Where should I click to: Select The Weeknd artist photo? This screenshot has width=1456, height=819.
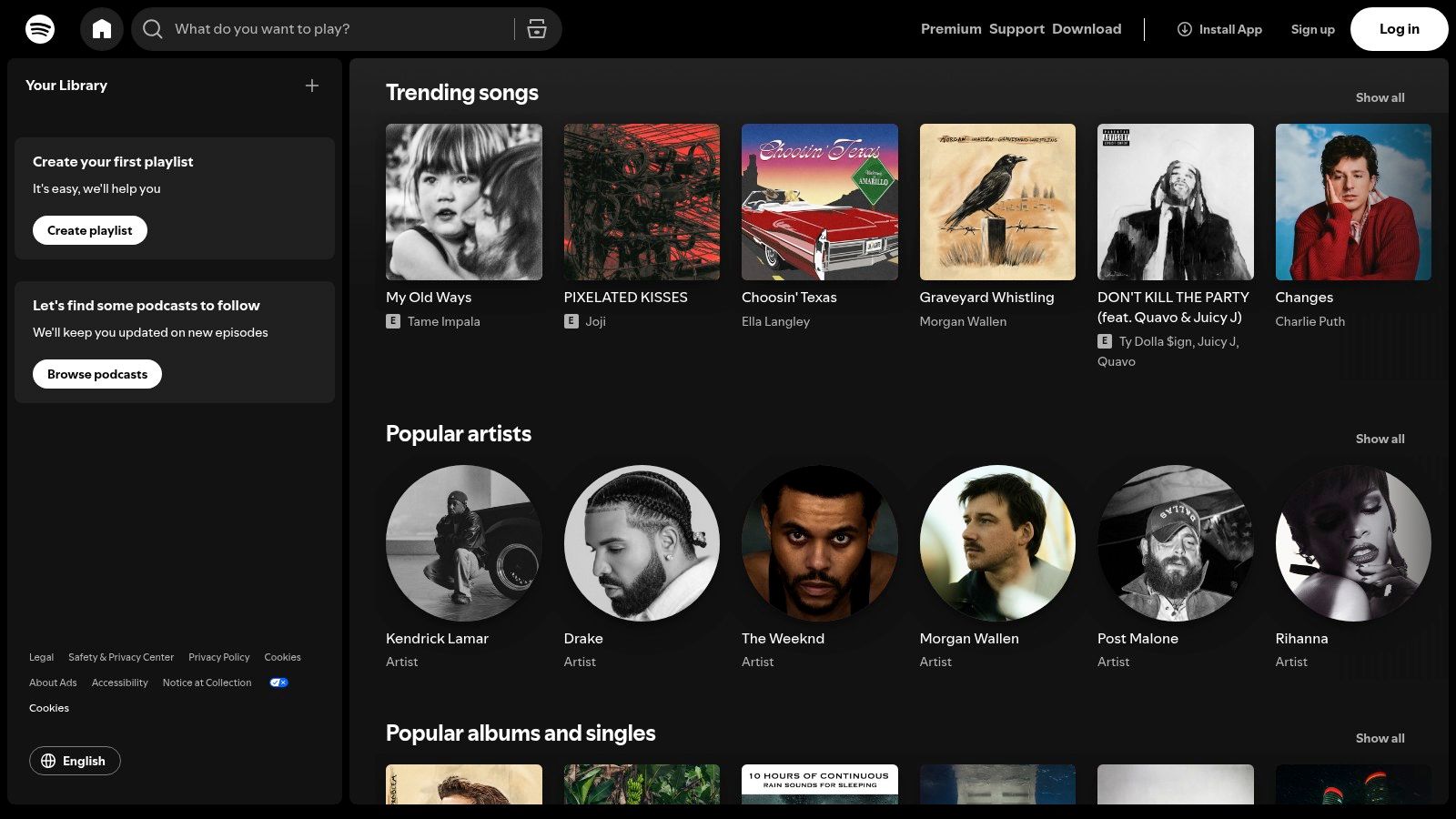coord(819,543)
